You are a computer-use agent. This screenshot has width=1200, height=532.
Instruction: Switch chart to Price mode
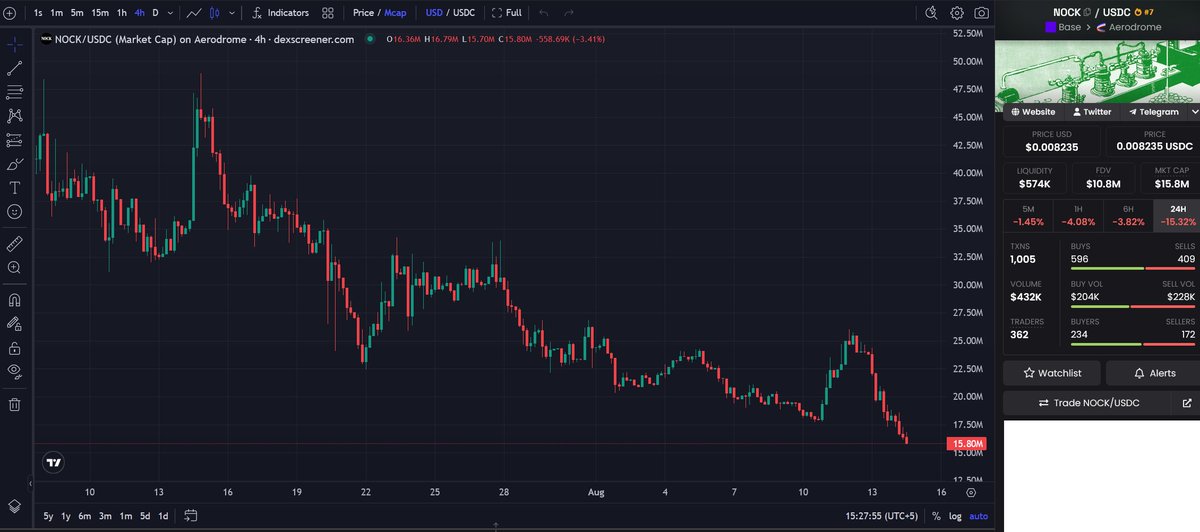point(363,13)
